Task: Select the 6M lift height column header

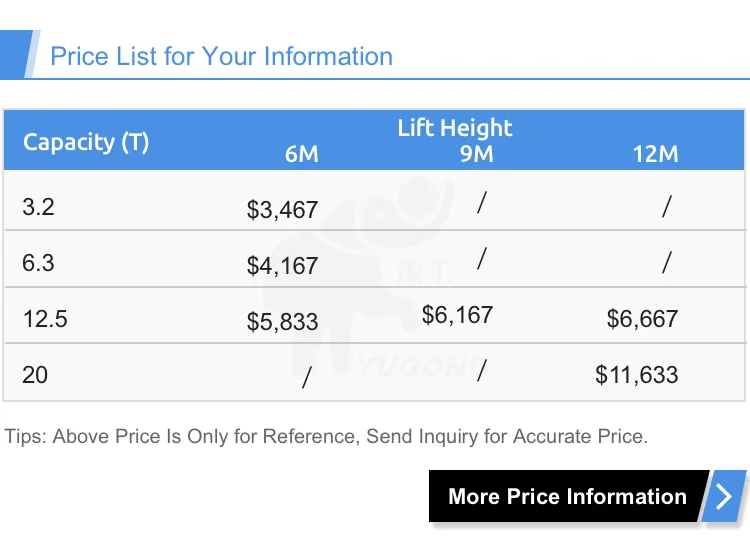Action: click(x=301, y=154)
